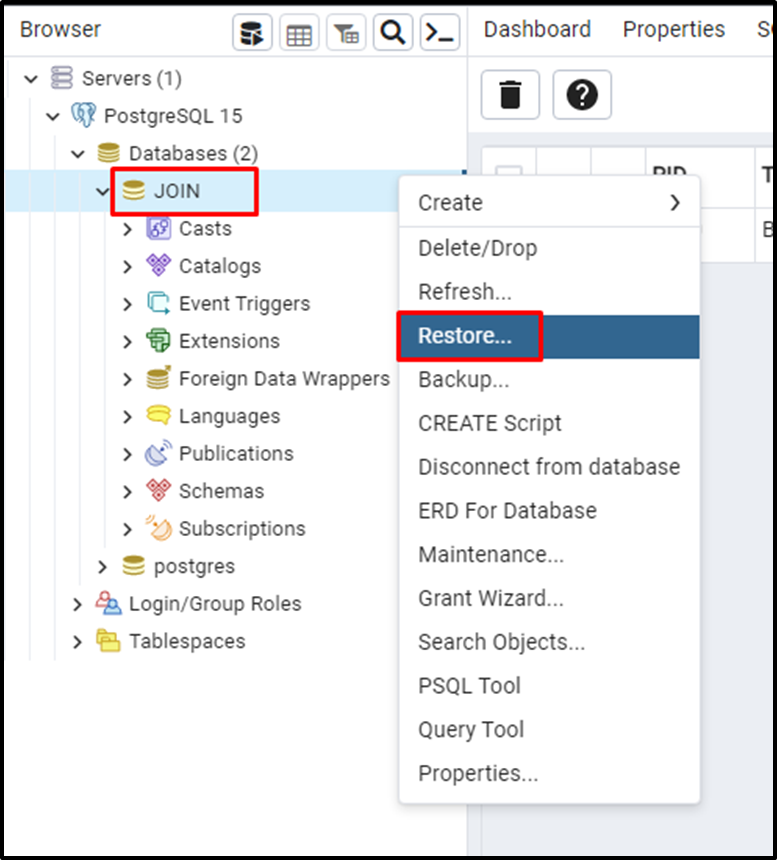The height and width of the screenshot is (860, 777).
Task: Click the trash delete button
Action: click(x=510, y=94)
